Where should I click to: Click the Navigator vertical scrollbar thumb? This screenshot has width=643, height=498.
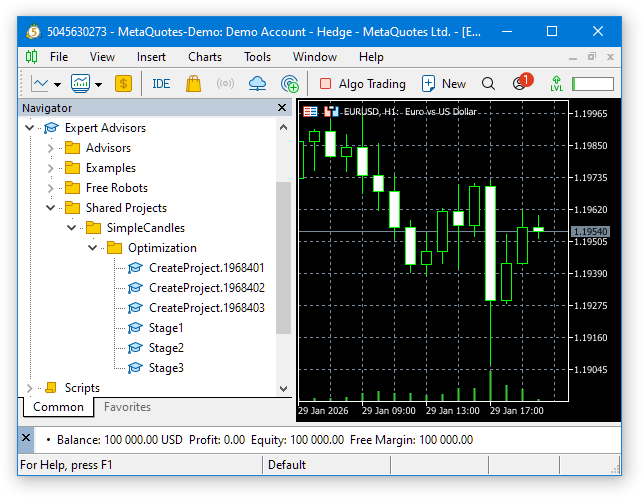point(283,258)
